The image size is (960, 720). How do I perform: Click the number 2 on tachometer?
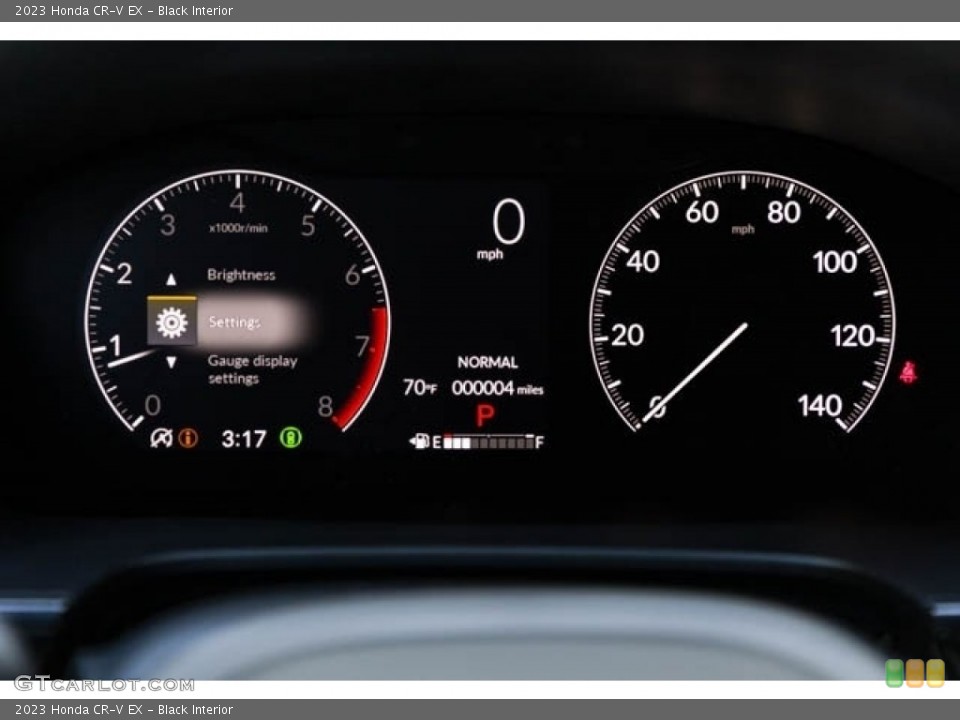click(x=124, y=274)
